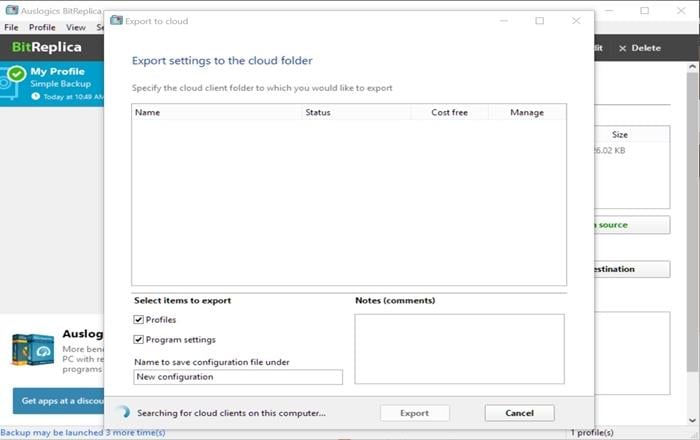The image size is (700, 440).
Task: Click the Export to cloud dialog icon
Action: 117,20
